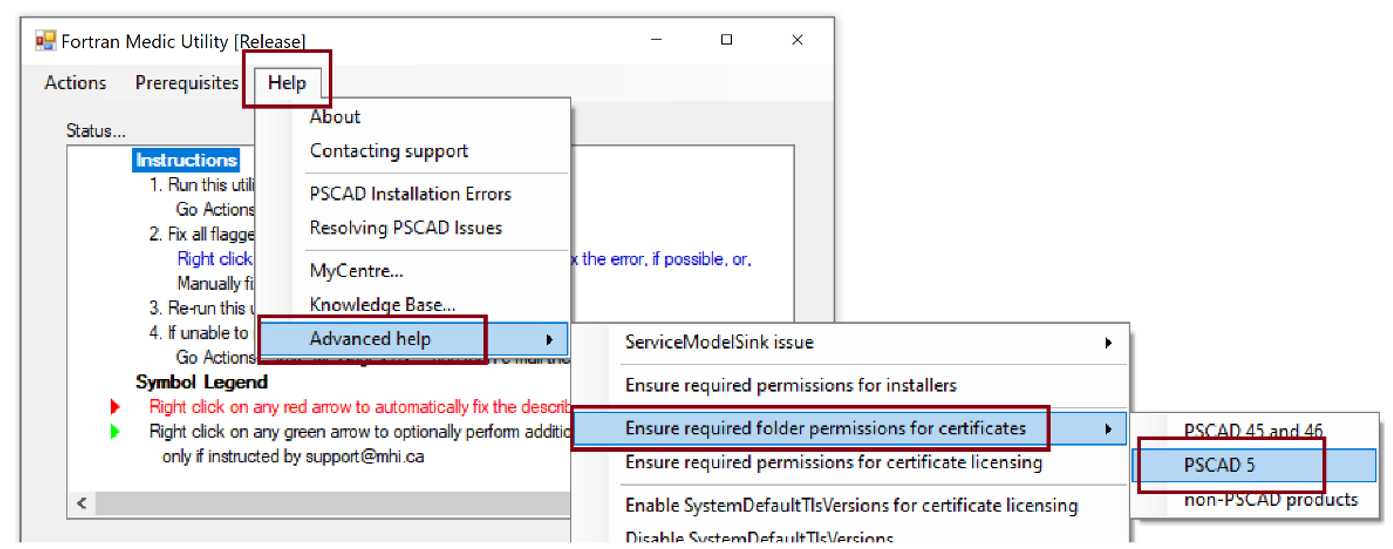Choose Enable SystemDefaultTlsVersions for certificate licensing
1393x549 pixels.
(x=850, y=505)
